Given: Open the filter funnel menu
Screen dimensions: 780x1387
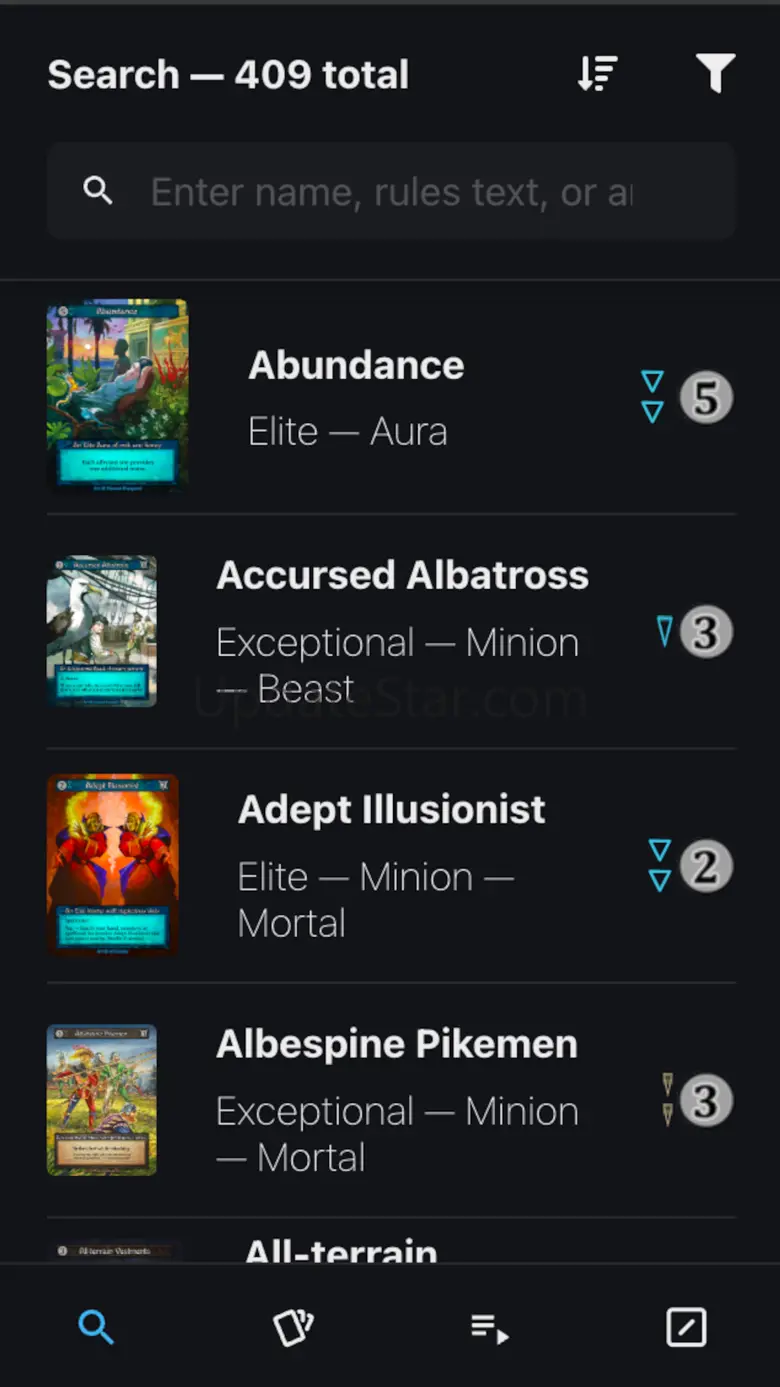Looking at the screenshot, I should [x=715, y=74].
